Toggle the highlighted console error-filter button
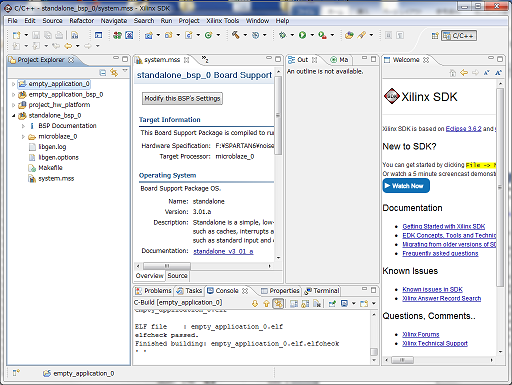Viewport: 512px width, 385px height. (278, 303)
